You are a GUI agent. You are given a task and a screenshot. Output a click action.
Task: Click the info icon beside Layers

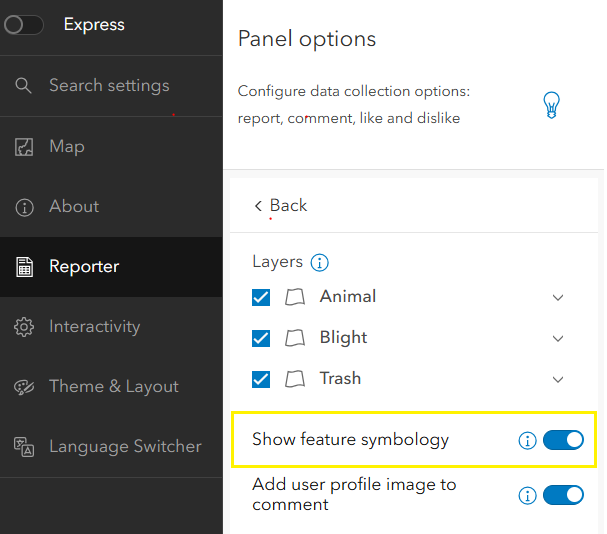[320, 263]
